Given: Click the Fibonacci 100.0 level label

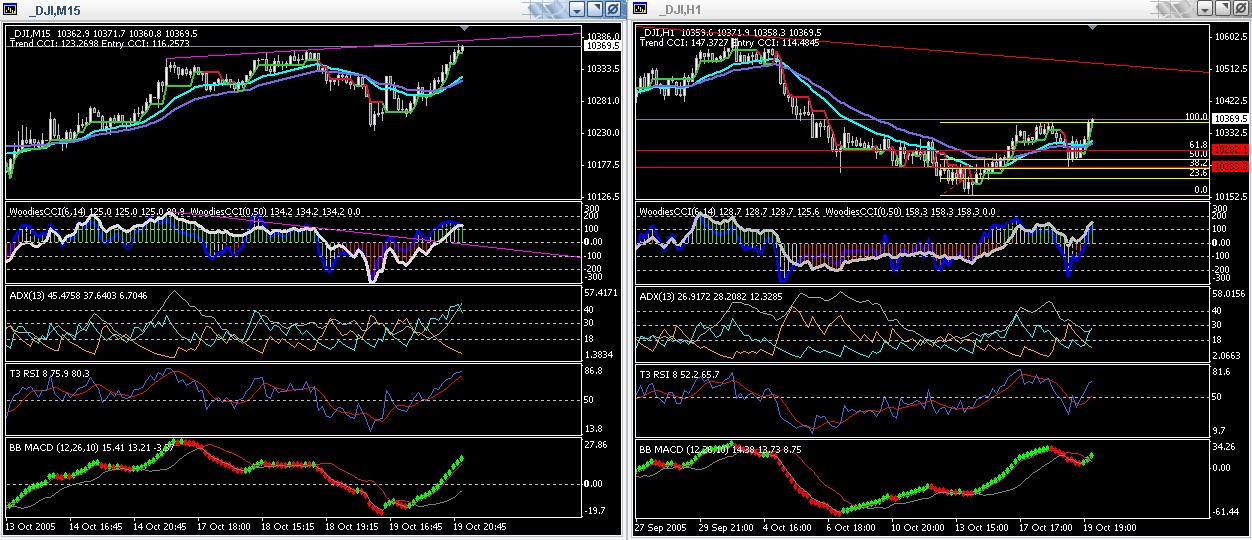Looking at the screenshot, I should pyautogui.click(x=1196, y=117).
